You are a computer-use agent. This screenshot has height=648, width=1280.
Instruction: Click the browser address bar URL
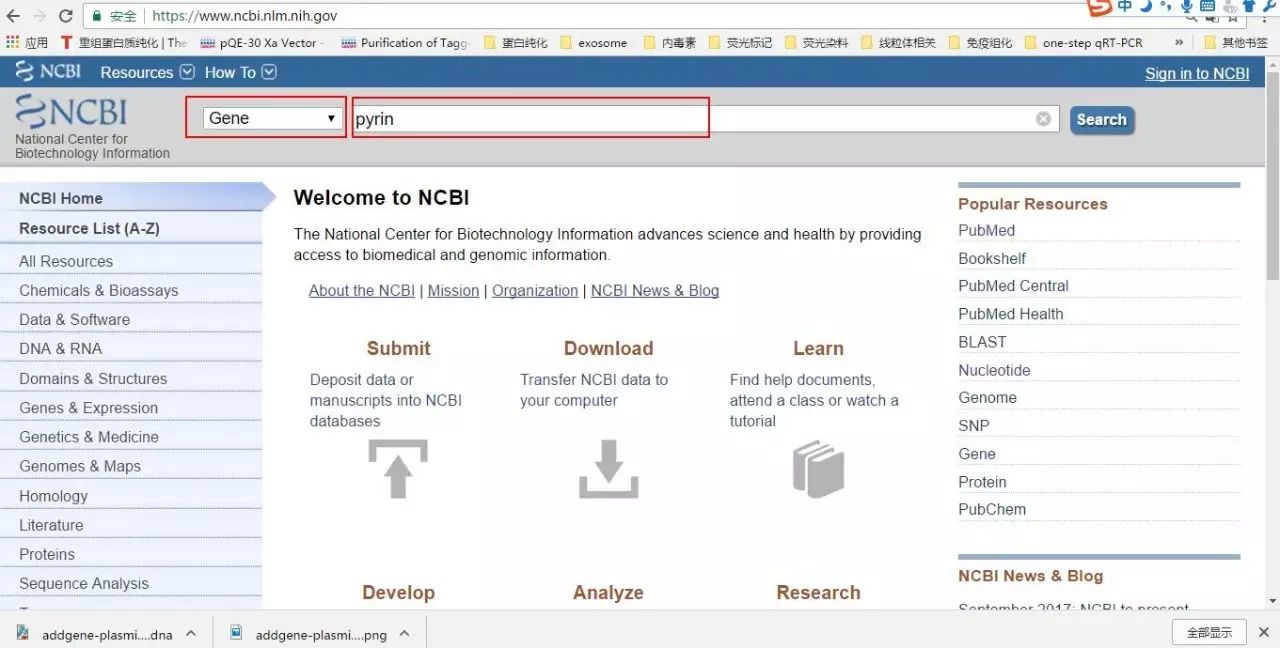pos(245,16)
